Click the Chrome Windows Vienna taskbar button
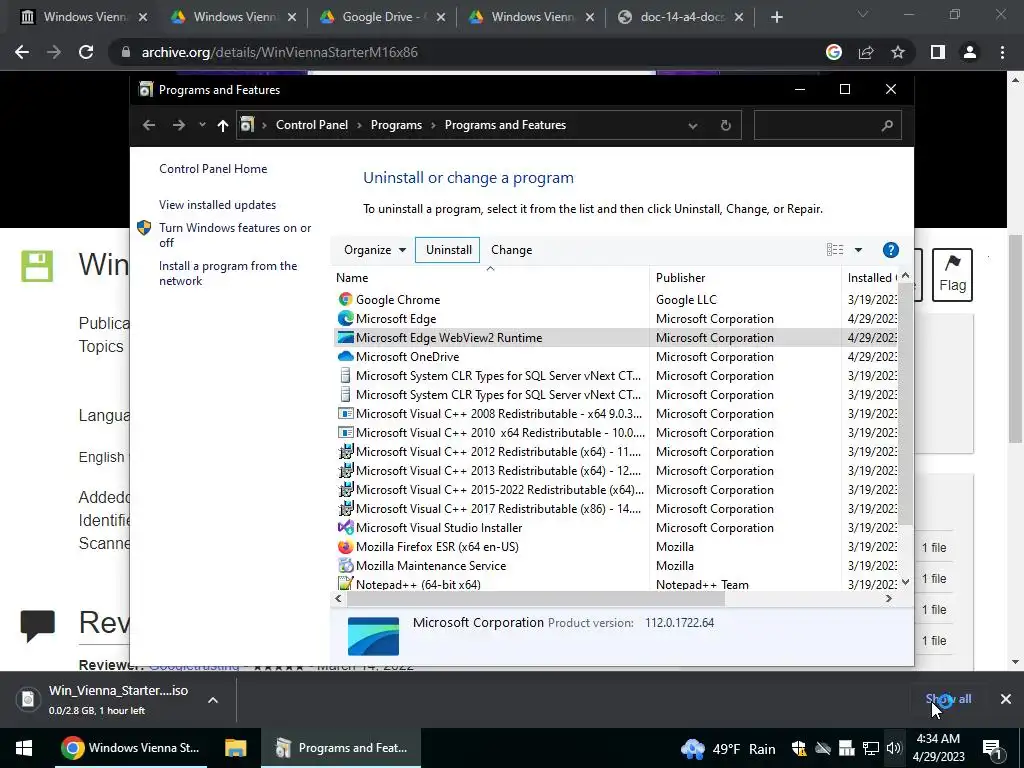Screen dimensions: 1024x768 (129, 748)
